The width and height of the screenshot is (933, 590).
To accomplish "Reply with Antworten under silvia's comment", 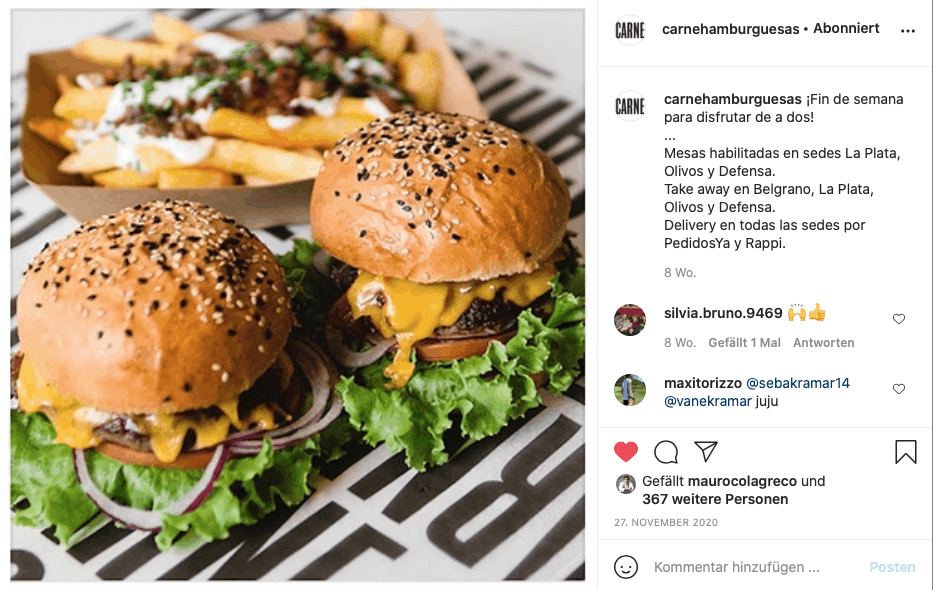I will pyautogui.click(x=824, y=343).
